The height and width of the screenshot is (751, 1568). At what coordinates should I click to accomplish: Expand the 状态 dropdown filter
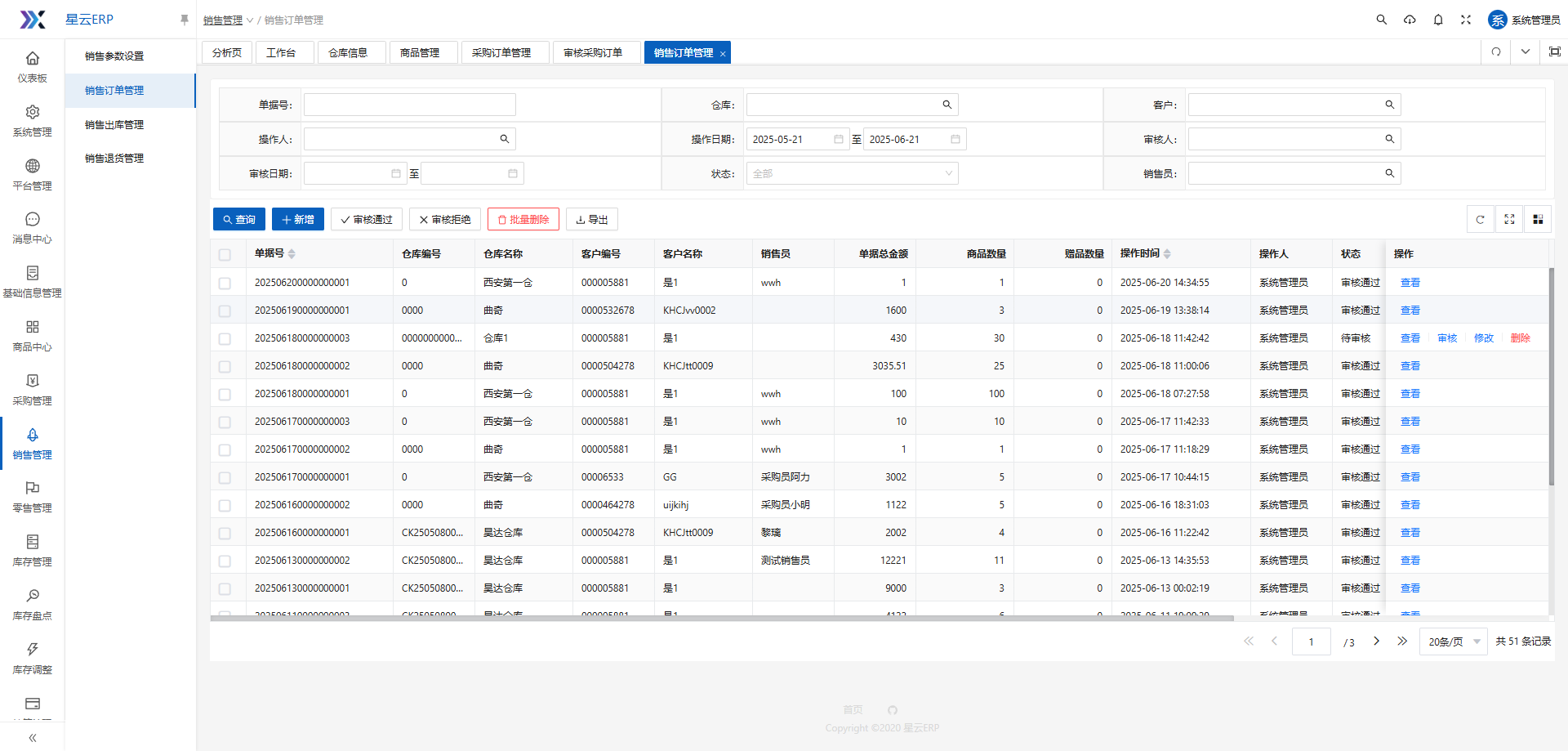point(851,173)
